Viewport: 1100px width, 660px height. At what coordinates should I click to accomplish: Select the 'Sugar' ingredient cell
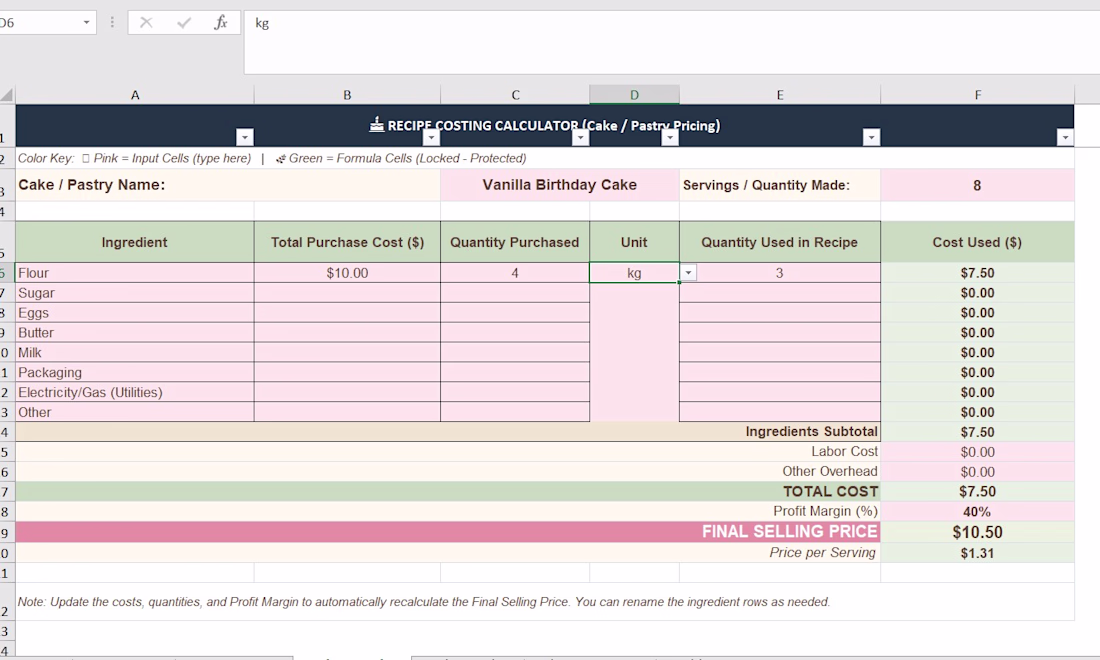point(135,293)
